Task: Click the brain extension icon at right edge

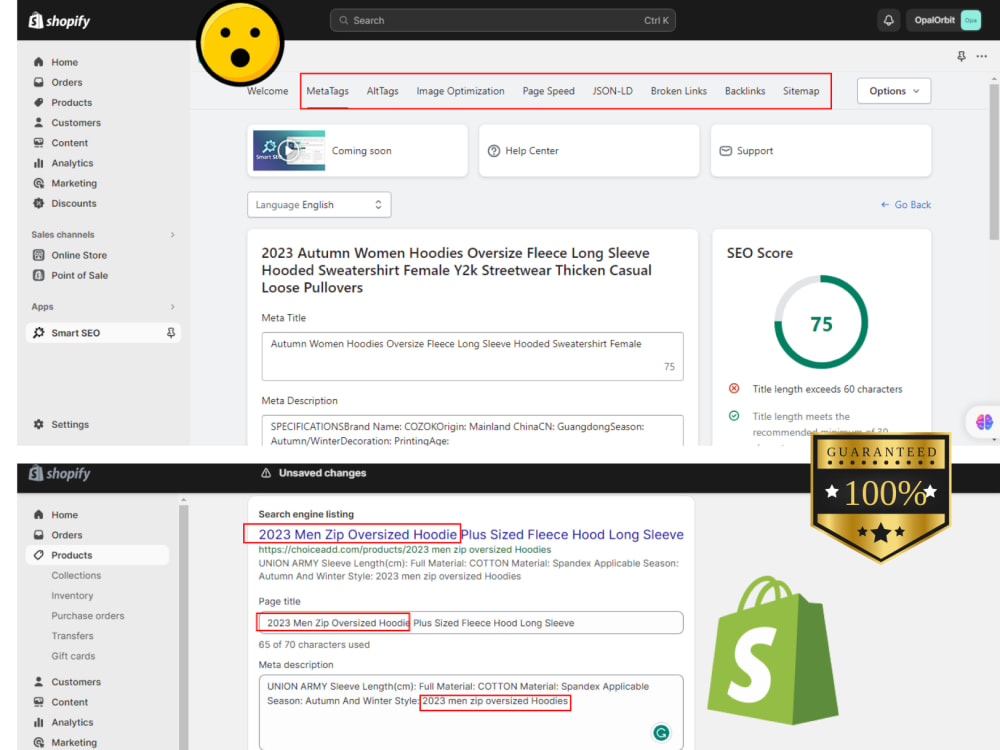Action: (x=984, y=422)
